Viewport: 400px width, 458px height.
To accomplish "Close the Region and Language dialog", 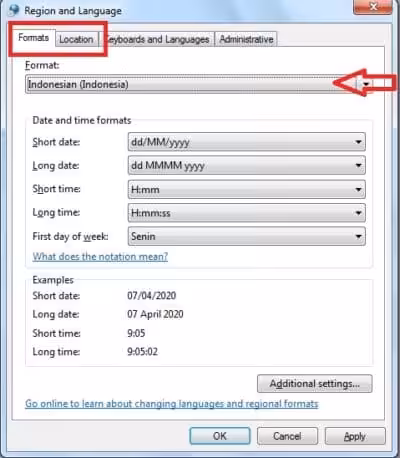I will pos(373,7).
